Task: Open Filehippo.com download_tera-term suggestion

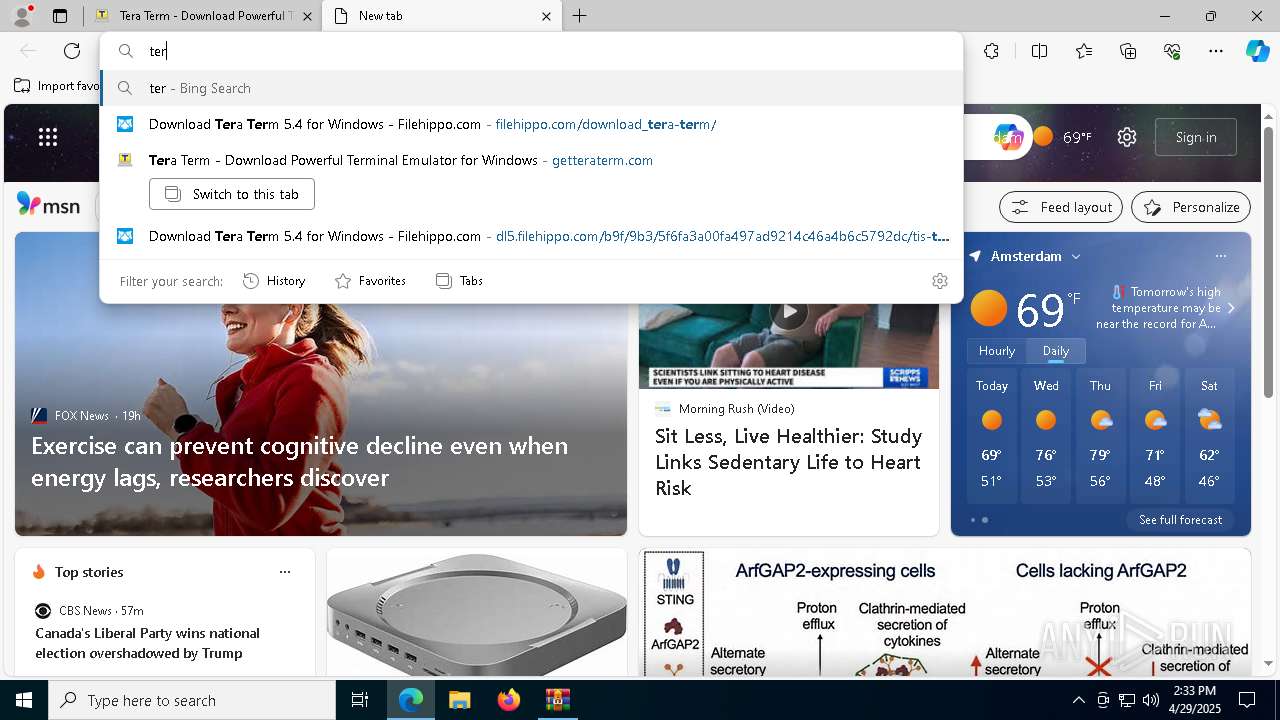Action: pos(532,124)
